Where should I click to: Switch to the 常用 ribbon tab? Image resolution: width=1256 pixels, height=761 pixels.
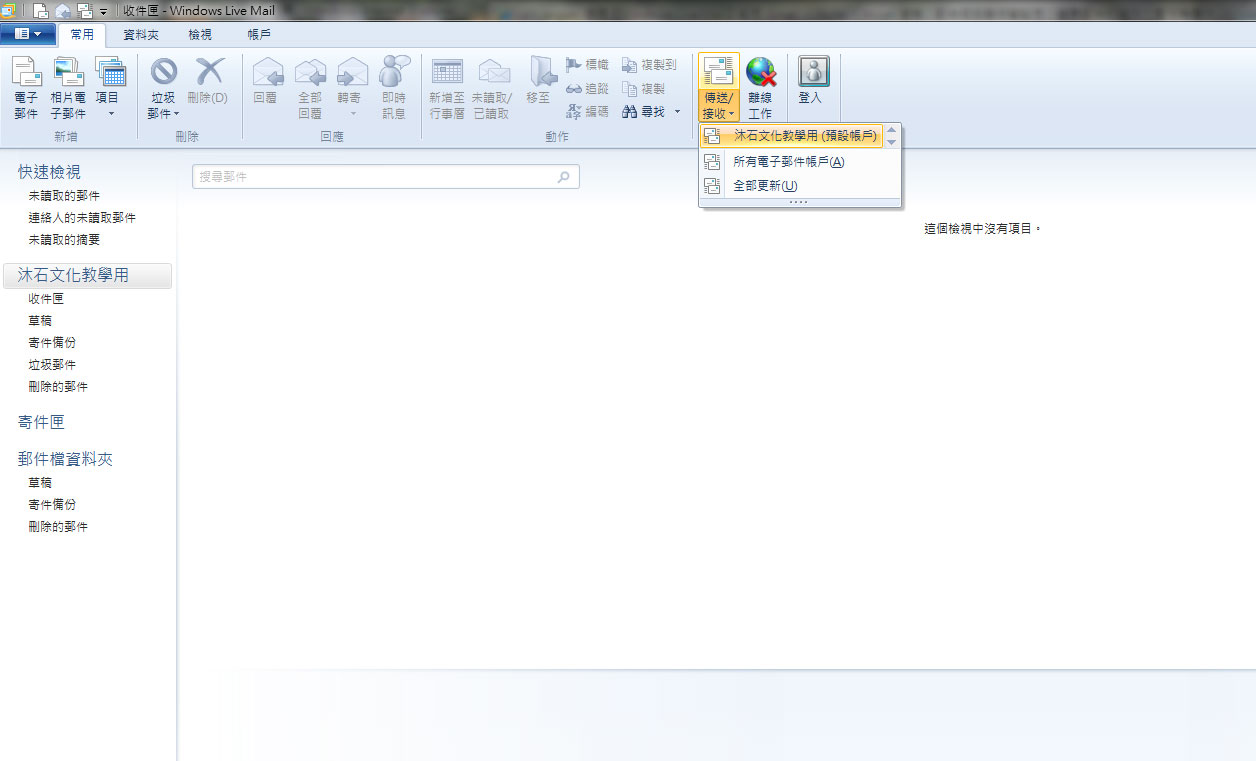[82, 34]
